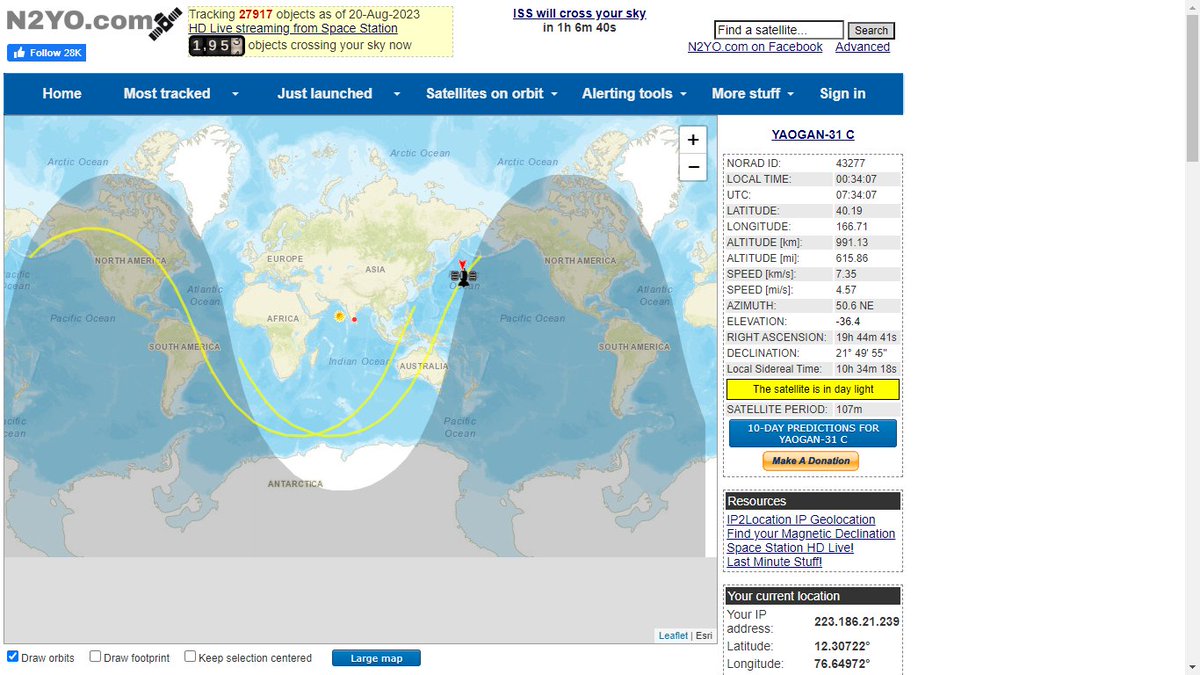The width and height of the screenshot is (1200, 675).
Task: Expand the Alerting tools dropdown arrow
Action: [683, 94]
